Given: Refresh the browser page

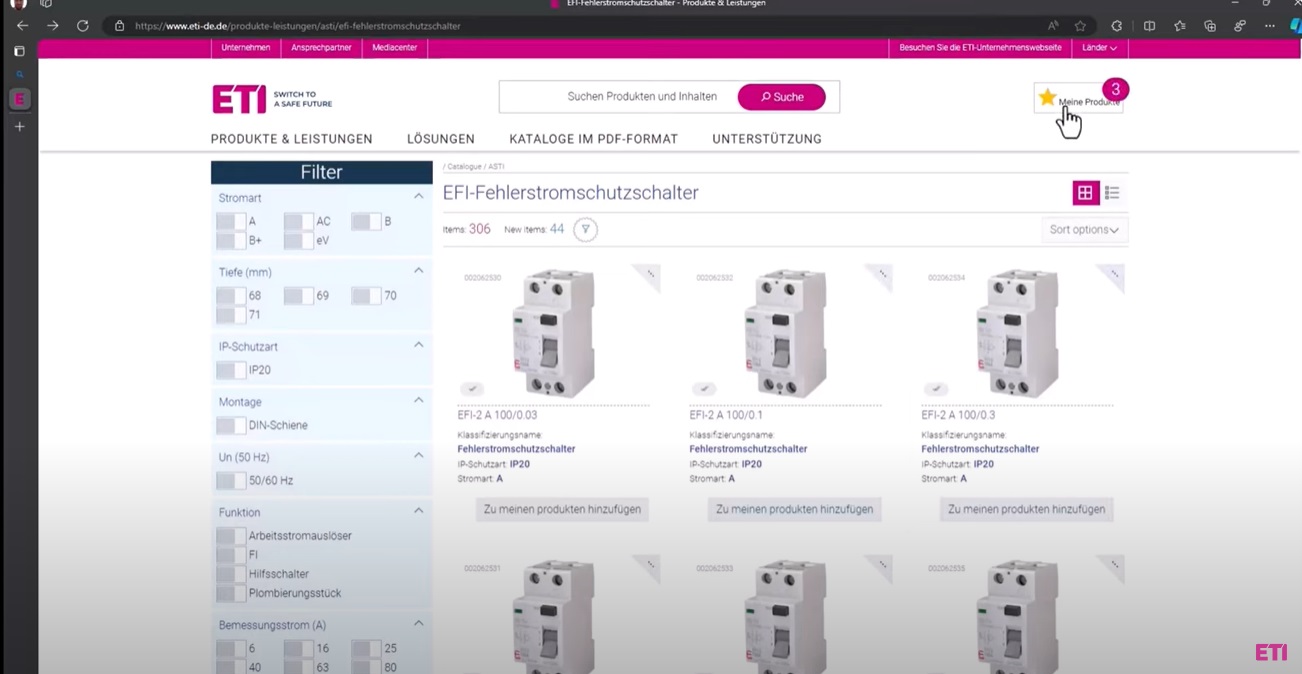Looking at the screenshot, I should pyautogui.click(x=83, y=26).
